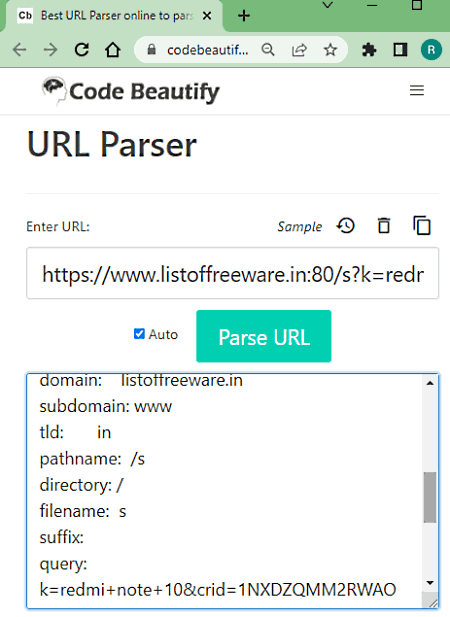The image size is (450, 617).
Task: Clear the URL with the trash icon
Action: (x=384, y=226)
